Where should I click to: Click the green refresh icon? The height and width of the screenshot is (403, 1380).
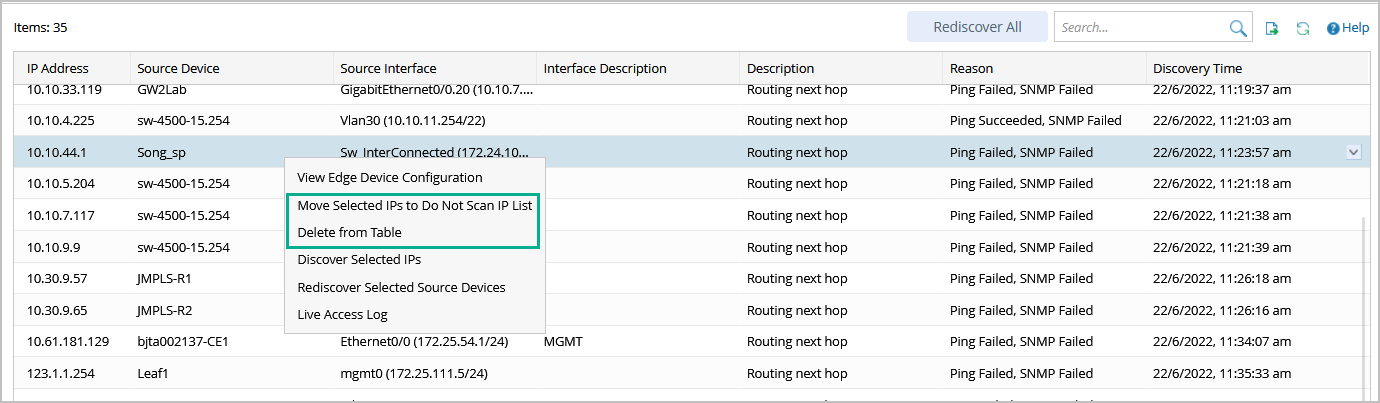[x=1302, y=28]
